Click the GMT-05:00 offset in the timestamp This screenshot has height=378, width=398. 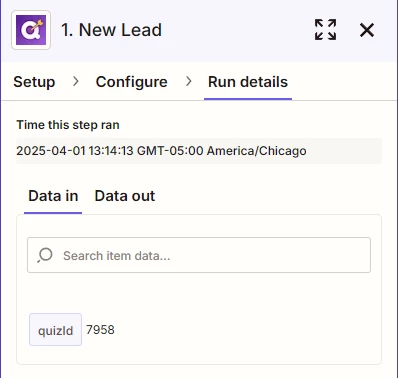coord(170,151)
